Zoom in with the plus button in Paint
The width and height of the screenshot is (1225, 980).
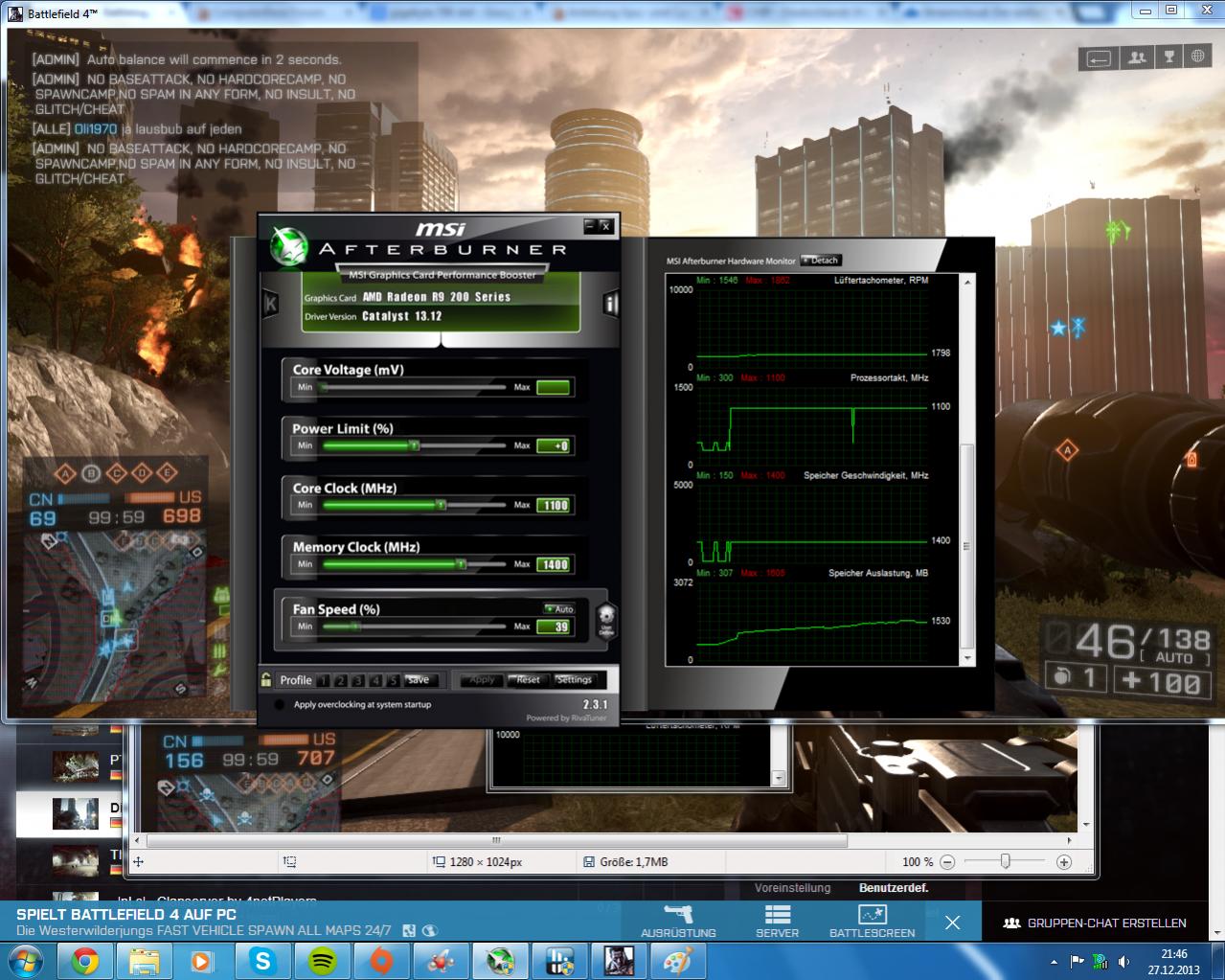click(1064, 862)
